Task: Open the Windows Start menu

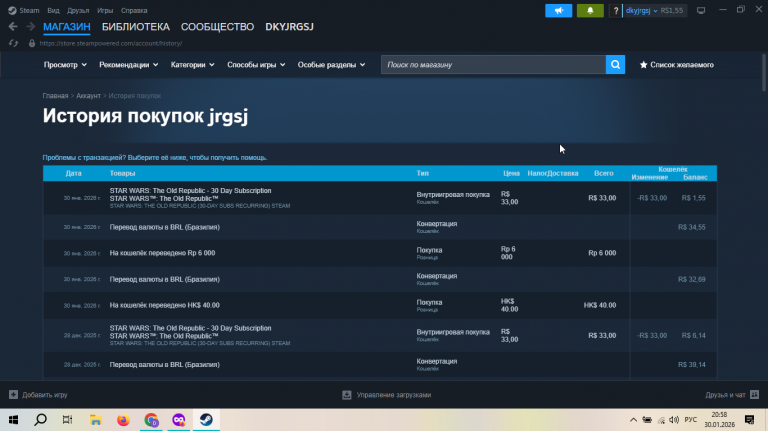Action: tap(13, 420)
